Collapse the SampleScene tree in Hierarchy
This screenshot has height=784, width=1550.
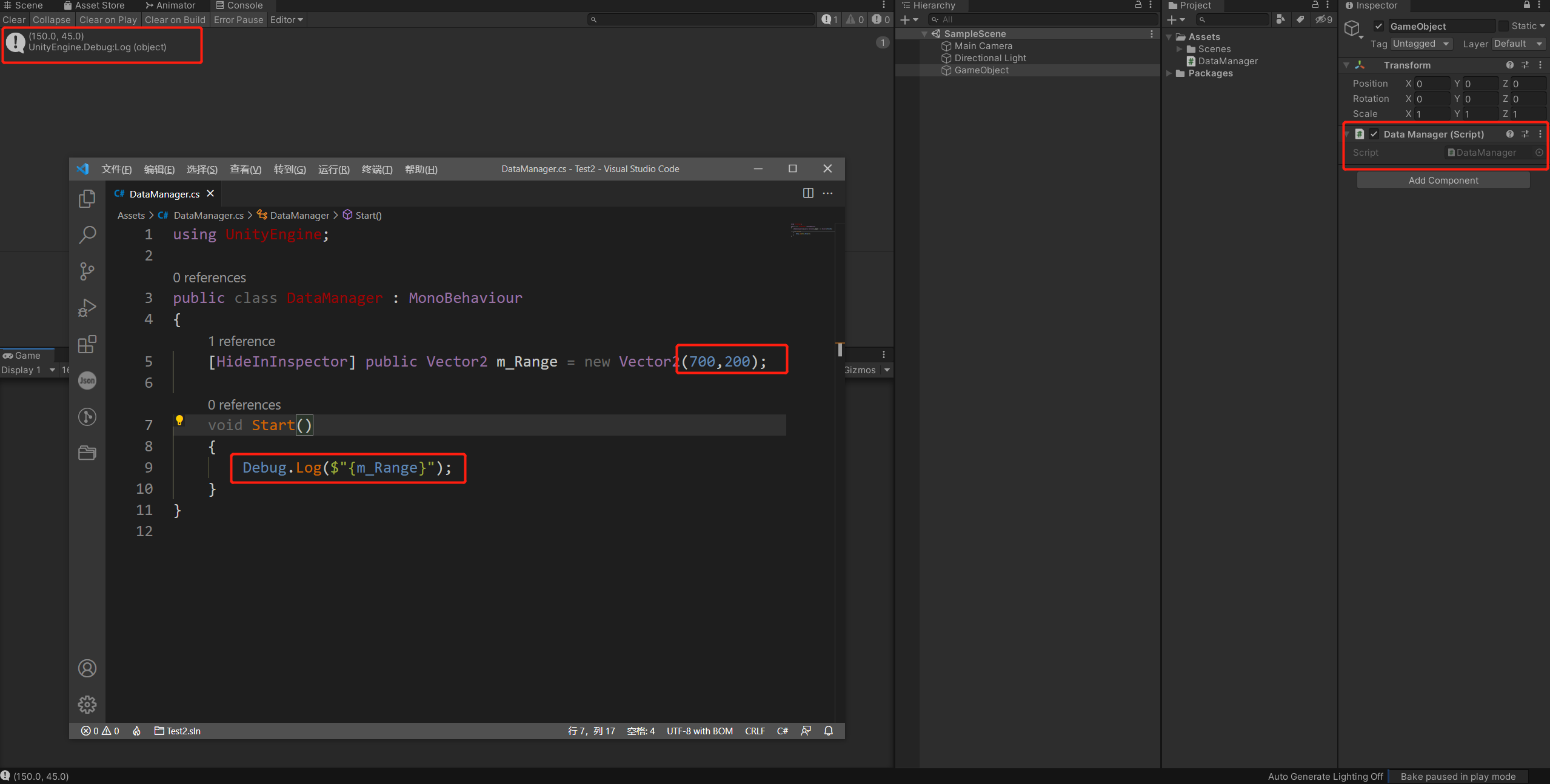(924, 34)
